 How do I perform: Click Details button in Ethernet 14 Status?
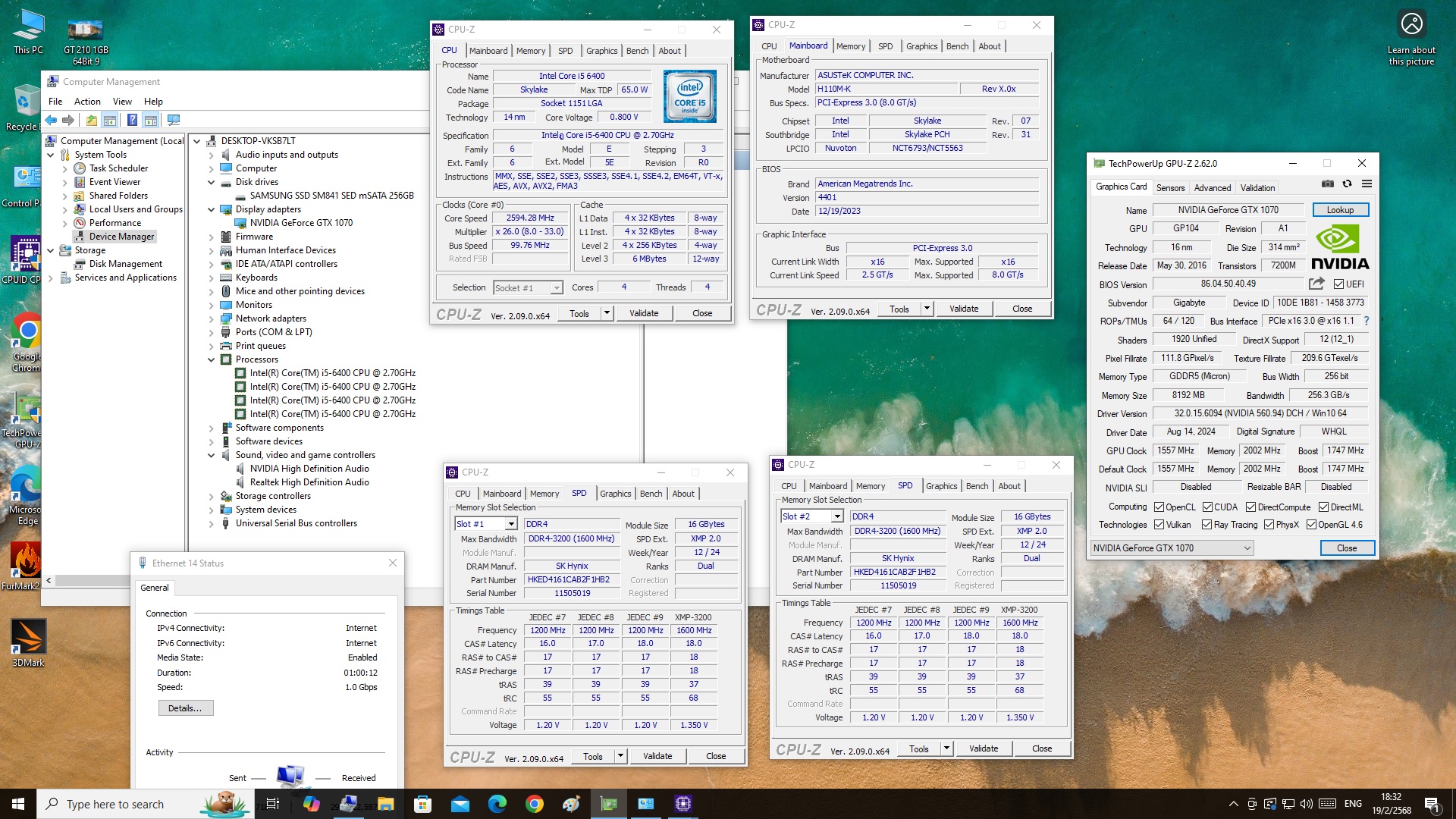(x=185, y=708)
